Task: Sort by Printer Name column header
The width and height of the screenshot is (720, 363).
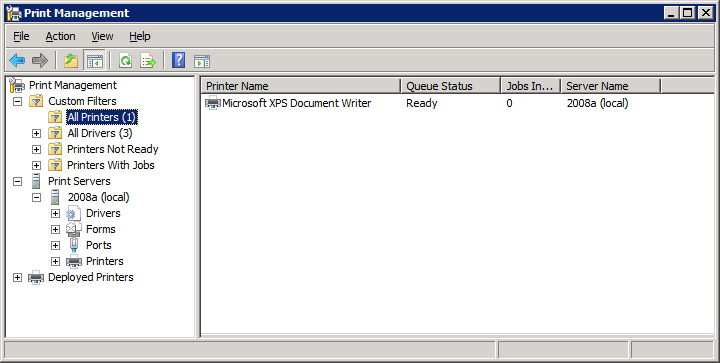Action: [x=301, y=86]
